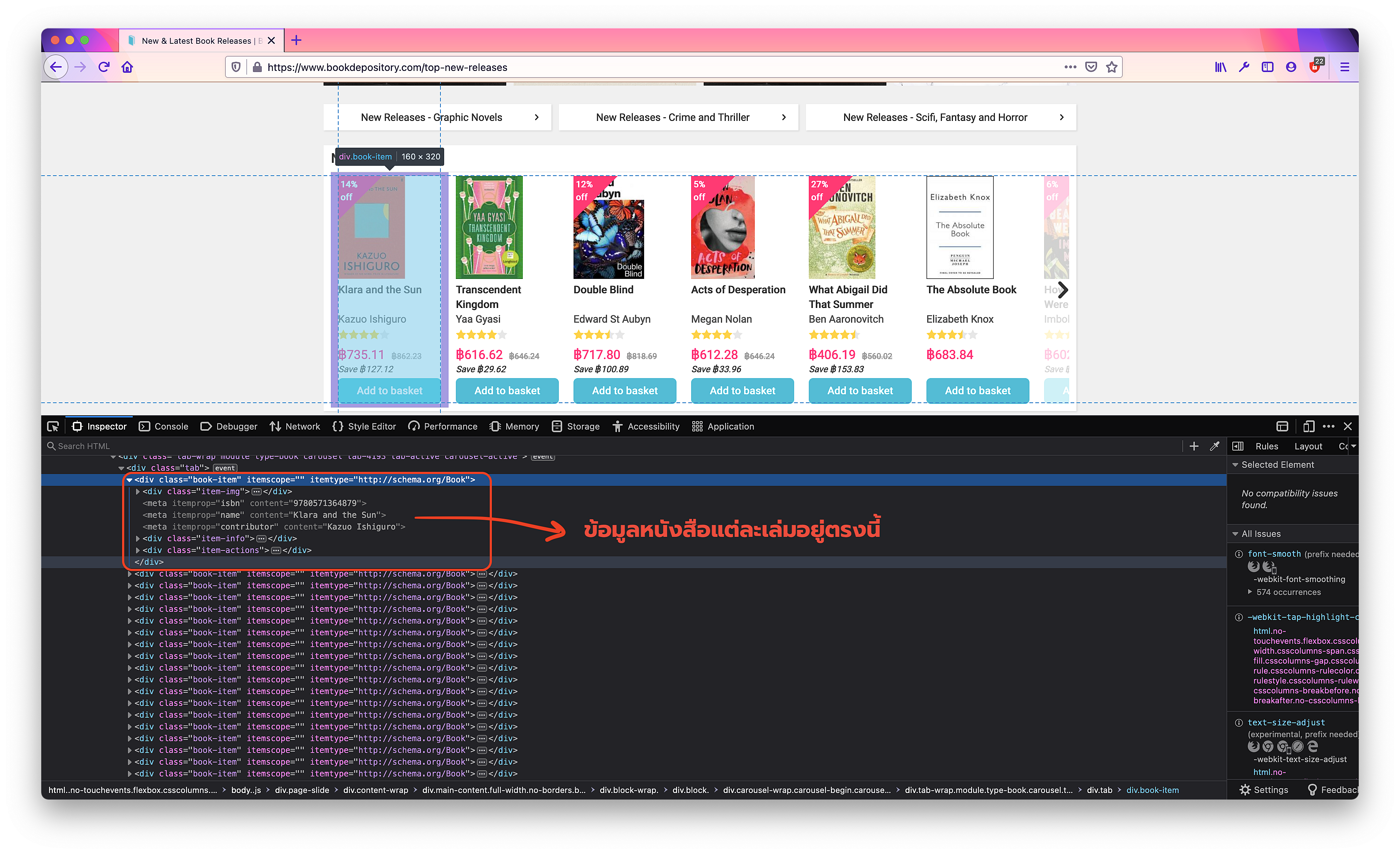Collapse the selected book-item div node
Viewport: 1400px width, 854px height.
[129, 480]
